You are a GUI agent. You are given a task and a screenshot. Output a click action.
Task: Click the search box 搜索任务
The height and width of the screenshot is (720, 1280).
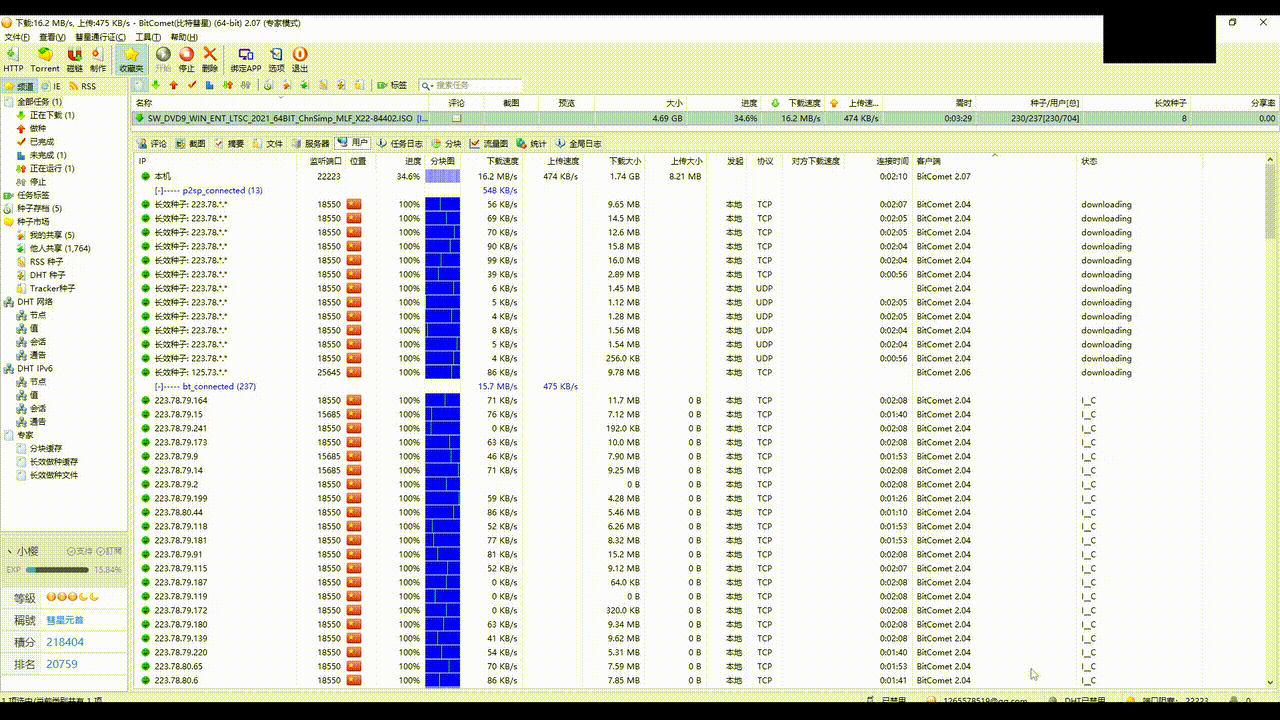(470, 86)
